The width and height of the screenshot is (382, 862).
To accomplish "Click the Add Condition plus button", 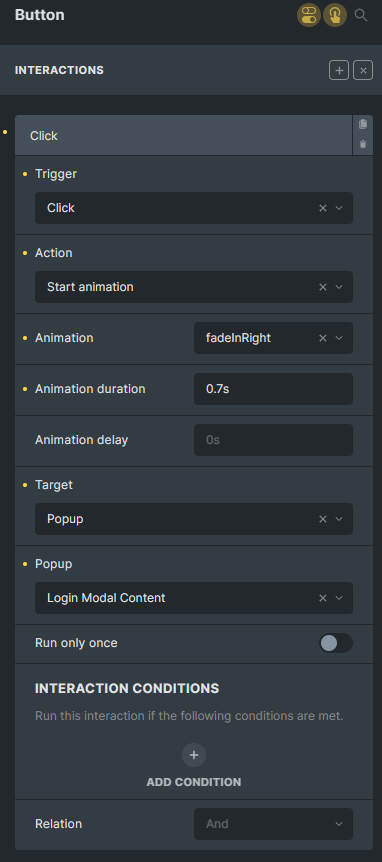I will point(194,755).
